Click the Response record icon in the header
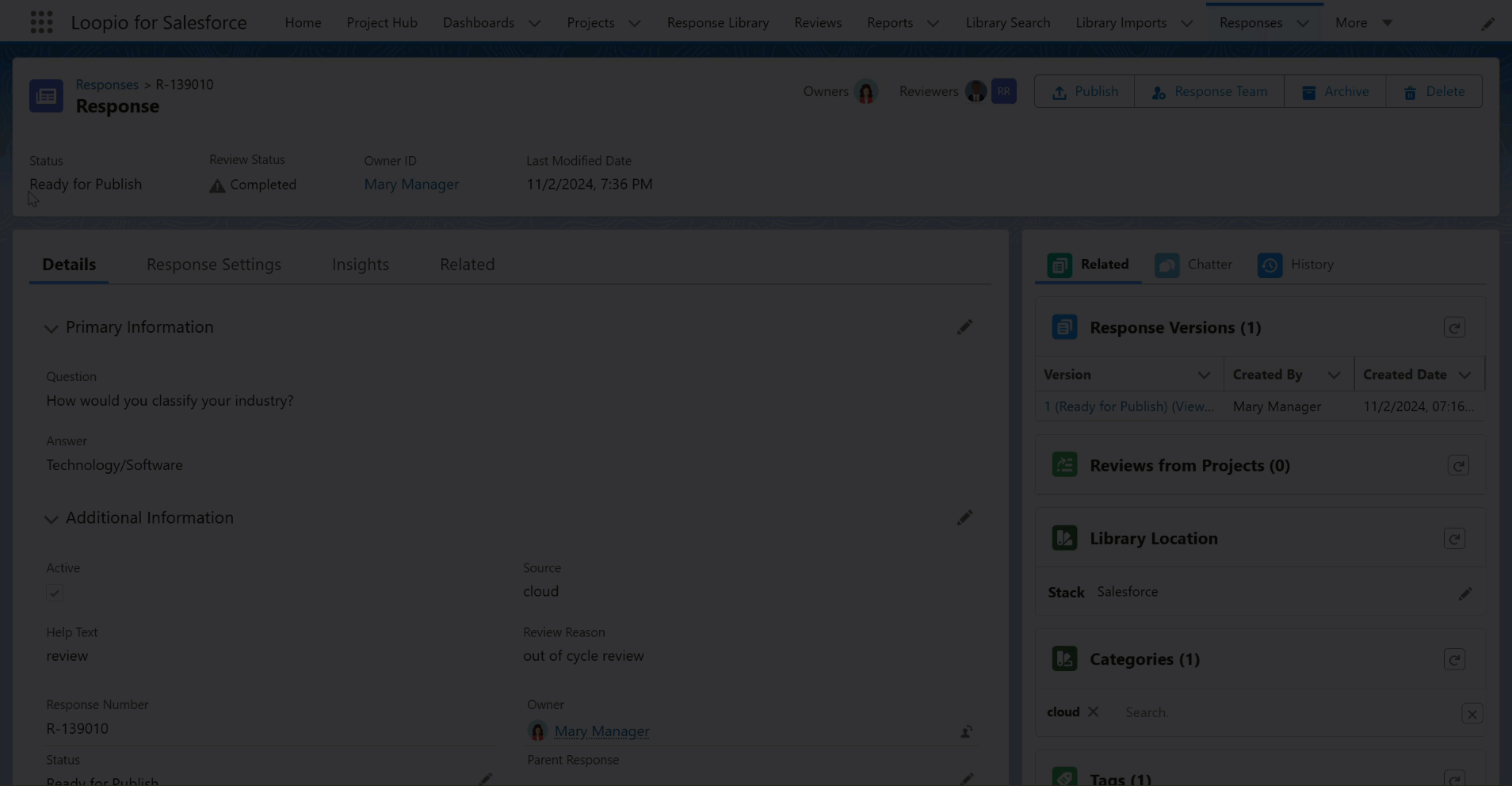This screenshot has width=1512, height=786. 46,96
